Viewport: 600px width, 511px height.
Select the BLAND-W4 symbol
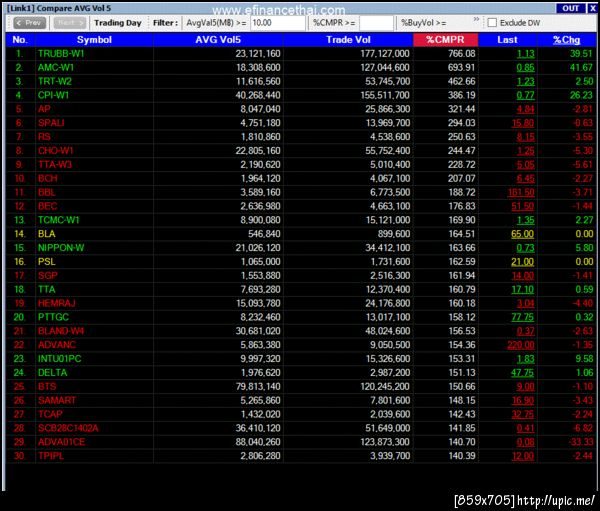pyautogui.click(x=61, y=331)
